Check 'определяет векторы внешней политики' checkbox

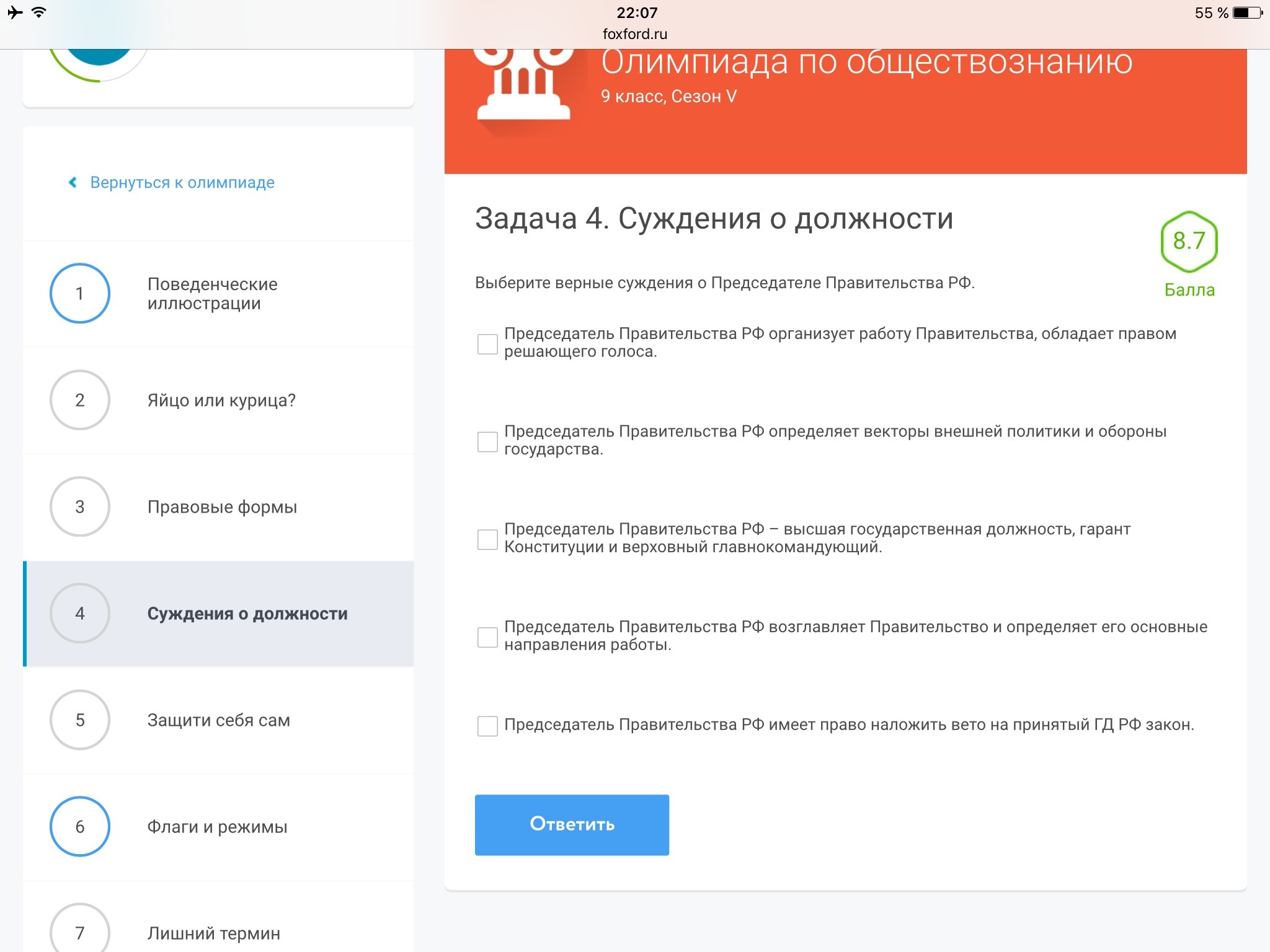487,441
